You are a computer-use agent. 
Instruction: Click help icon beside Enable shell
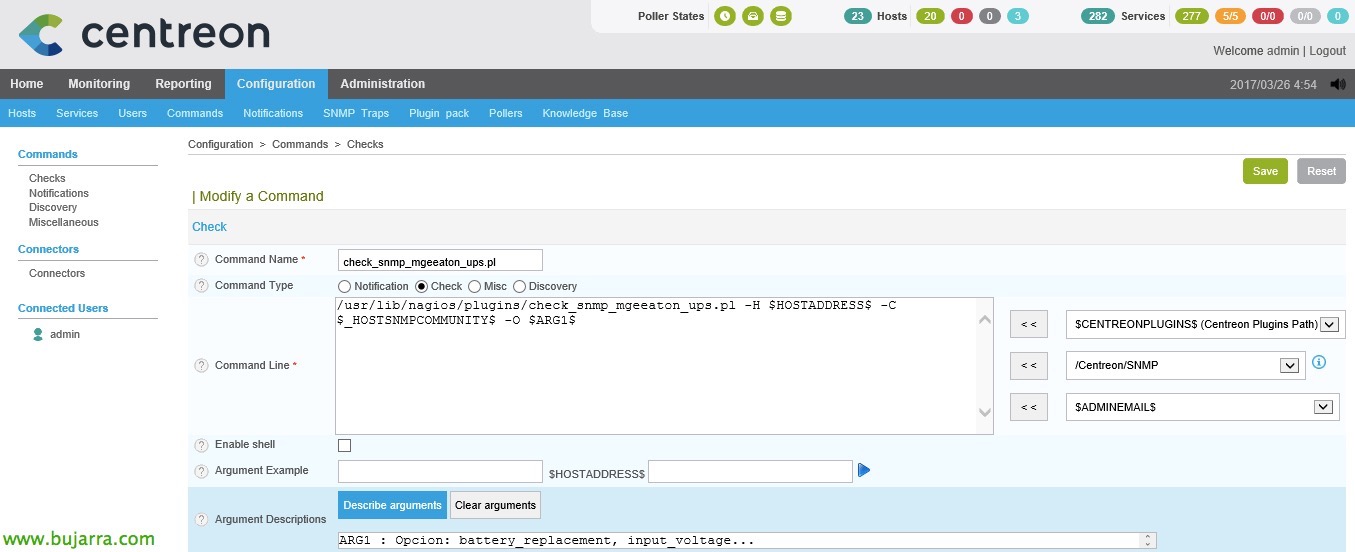201,445
